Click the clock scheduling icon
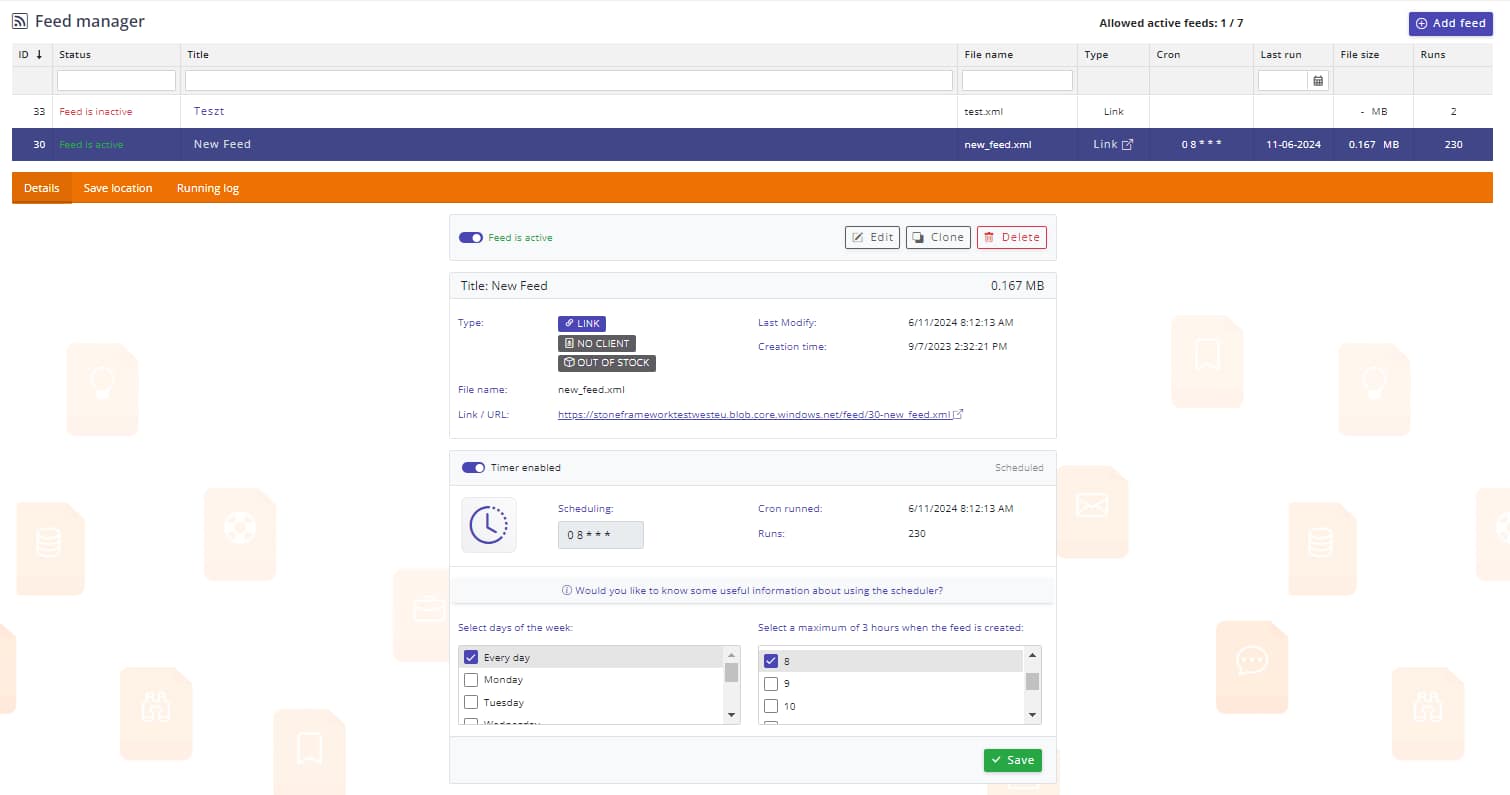The image size is (1510, 795). pyautogui.click(x=488, y=525)
